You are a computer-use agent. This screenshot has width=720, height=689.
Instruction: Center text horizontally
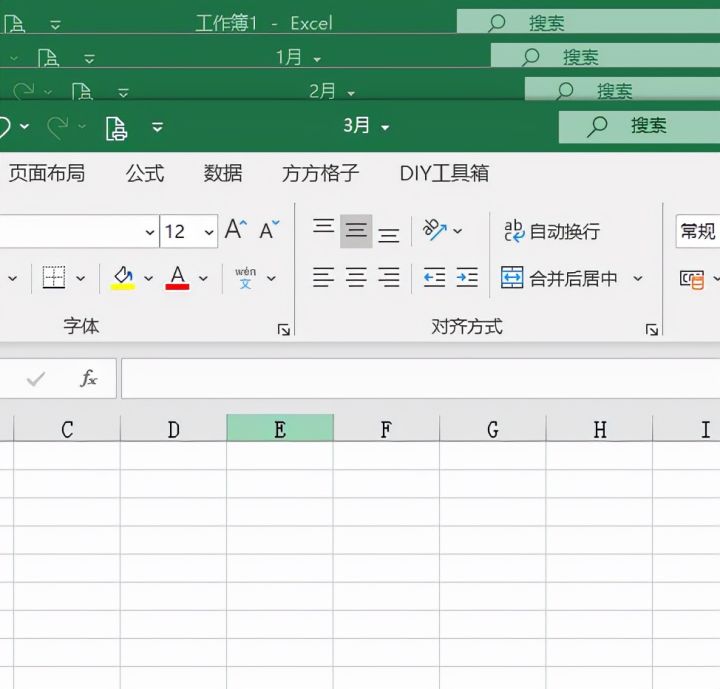point(356,277)
